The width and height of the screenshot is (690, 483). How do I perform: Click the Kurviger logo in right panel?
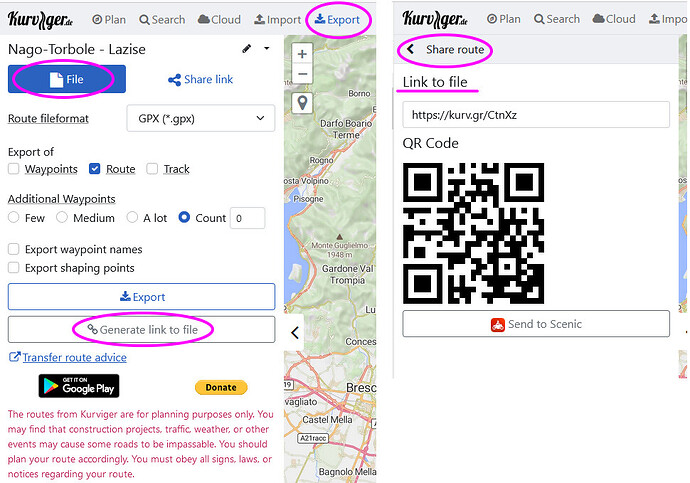[x=435, y=19]
